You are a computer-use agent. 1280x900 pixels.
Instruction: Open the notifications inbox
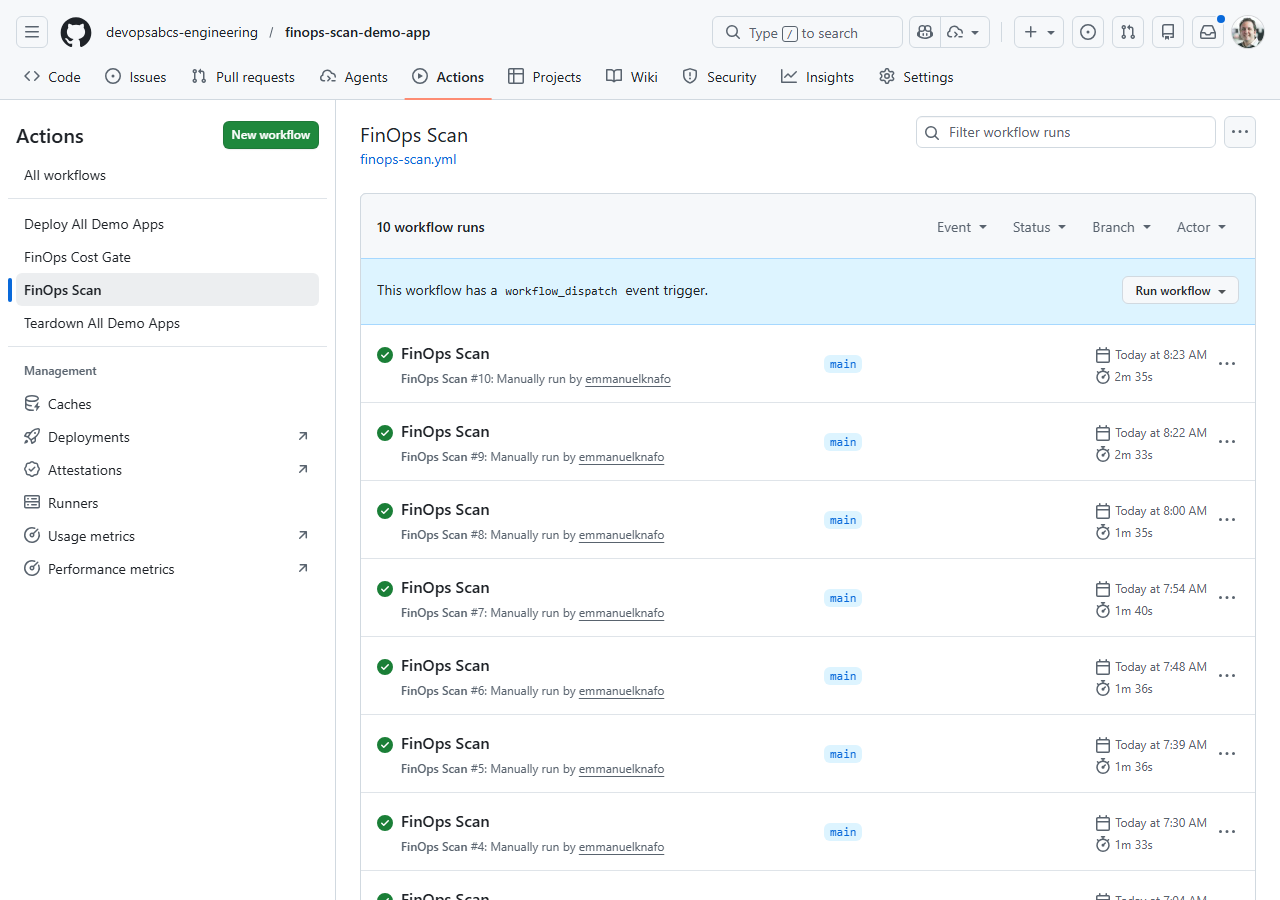[1207, 31]
